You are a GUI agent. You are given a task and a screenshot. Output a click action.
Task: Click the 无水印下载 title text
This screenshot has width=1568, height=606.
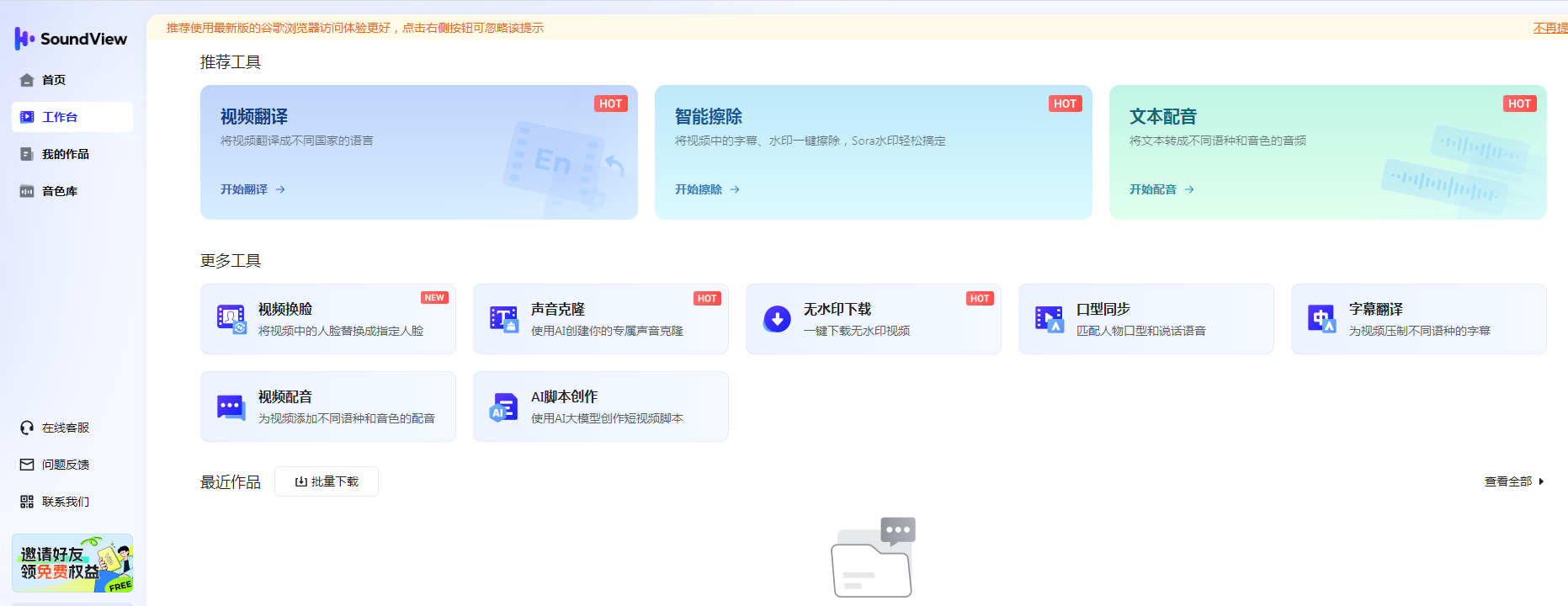click(x=837, y=309)
